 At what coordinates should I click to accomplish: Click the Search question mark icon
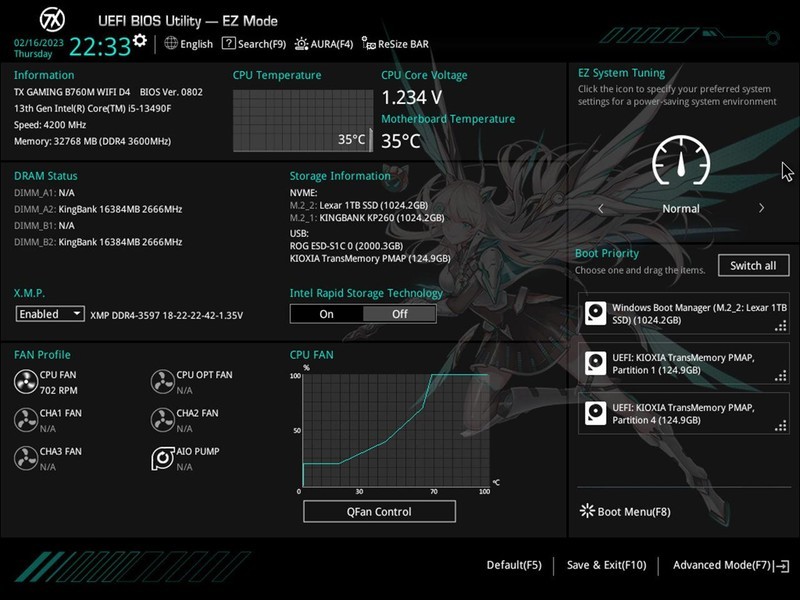coord(229,43)
